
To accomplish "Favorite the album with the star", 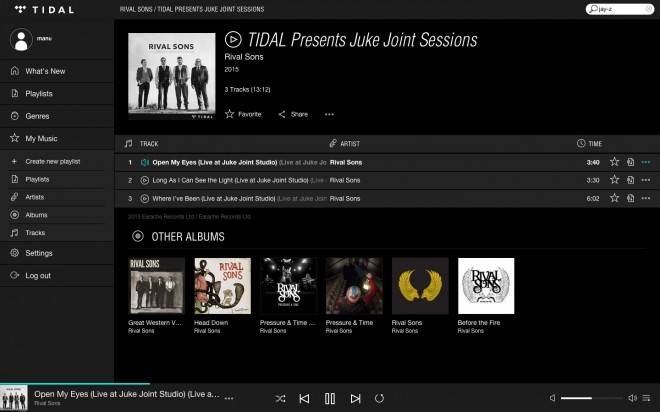I will (243, 114).
